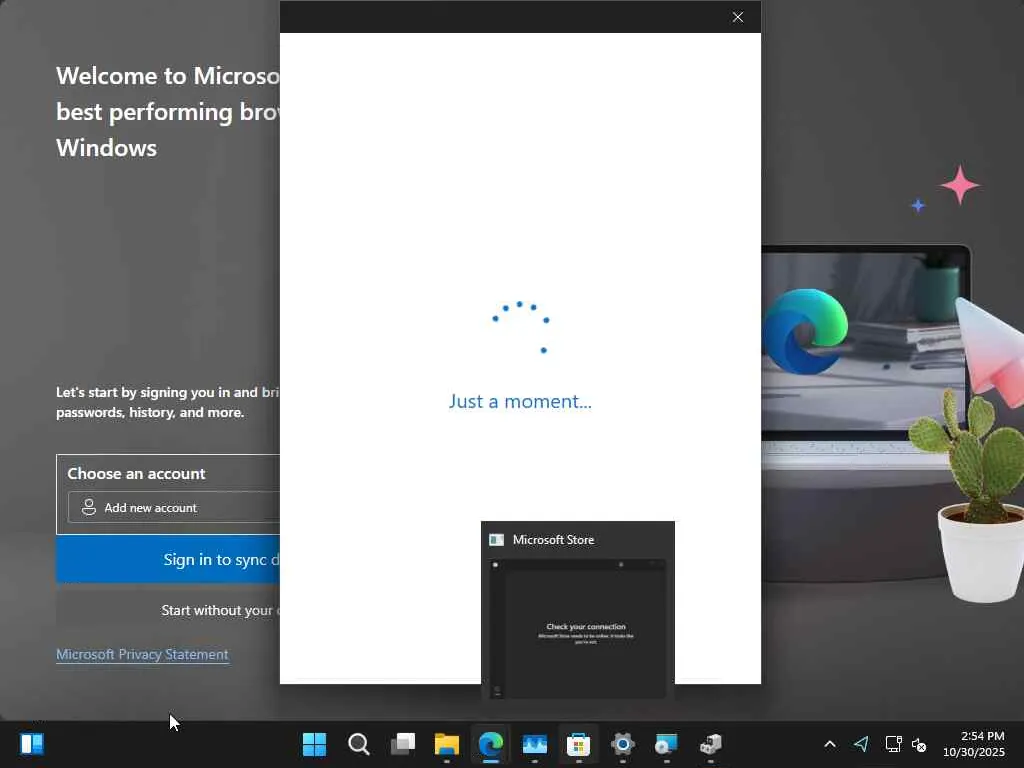
Task: Open Task View on the taskbar
Action: tap(403, 744)
